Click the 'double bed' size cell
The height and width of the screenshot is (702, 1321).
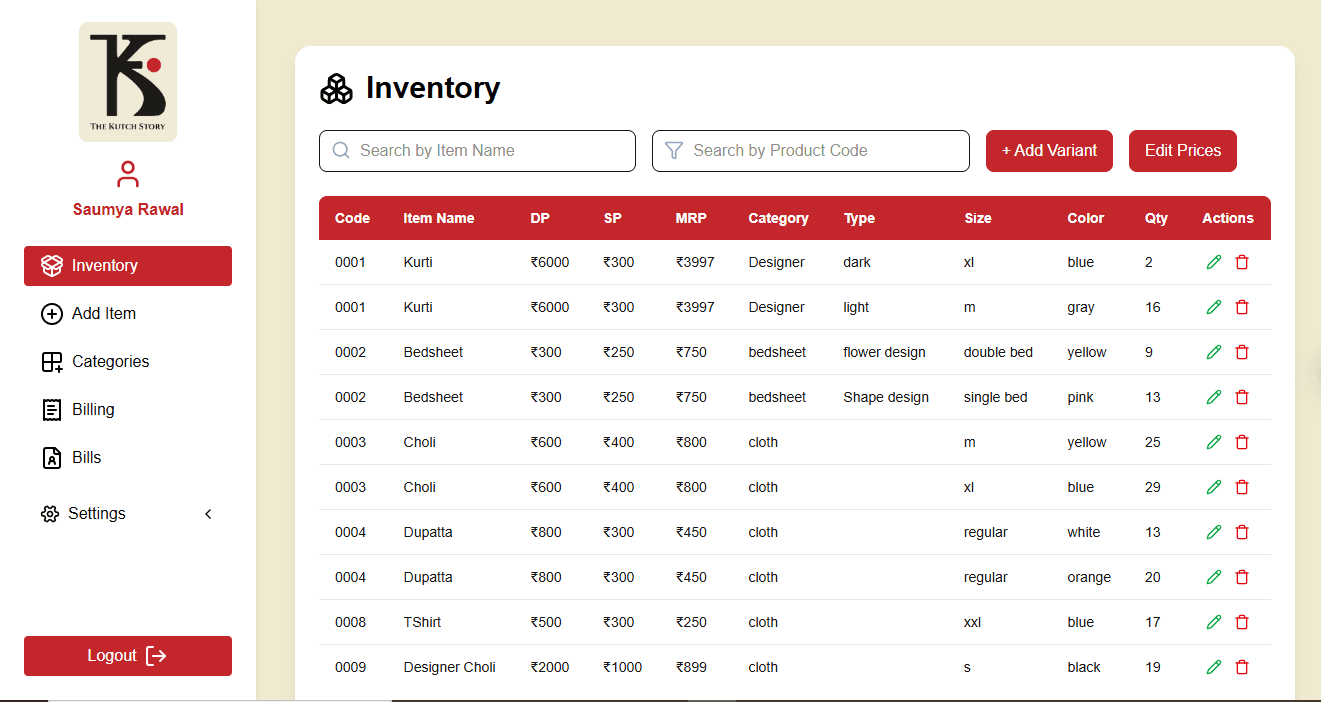point(998,352)
